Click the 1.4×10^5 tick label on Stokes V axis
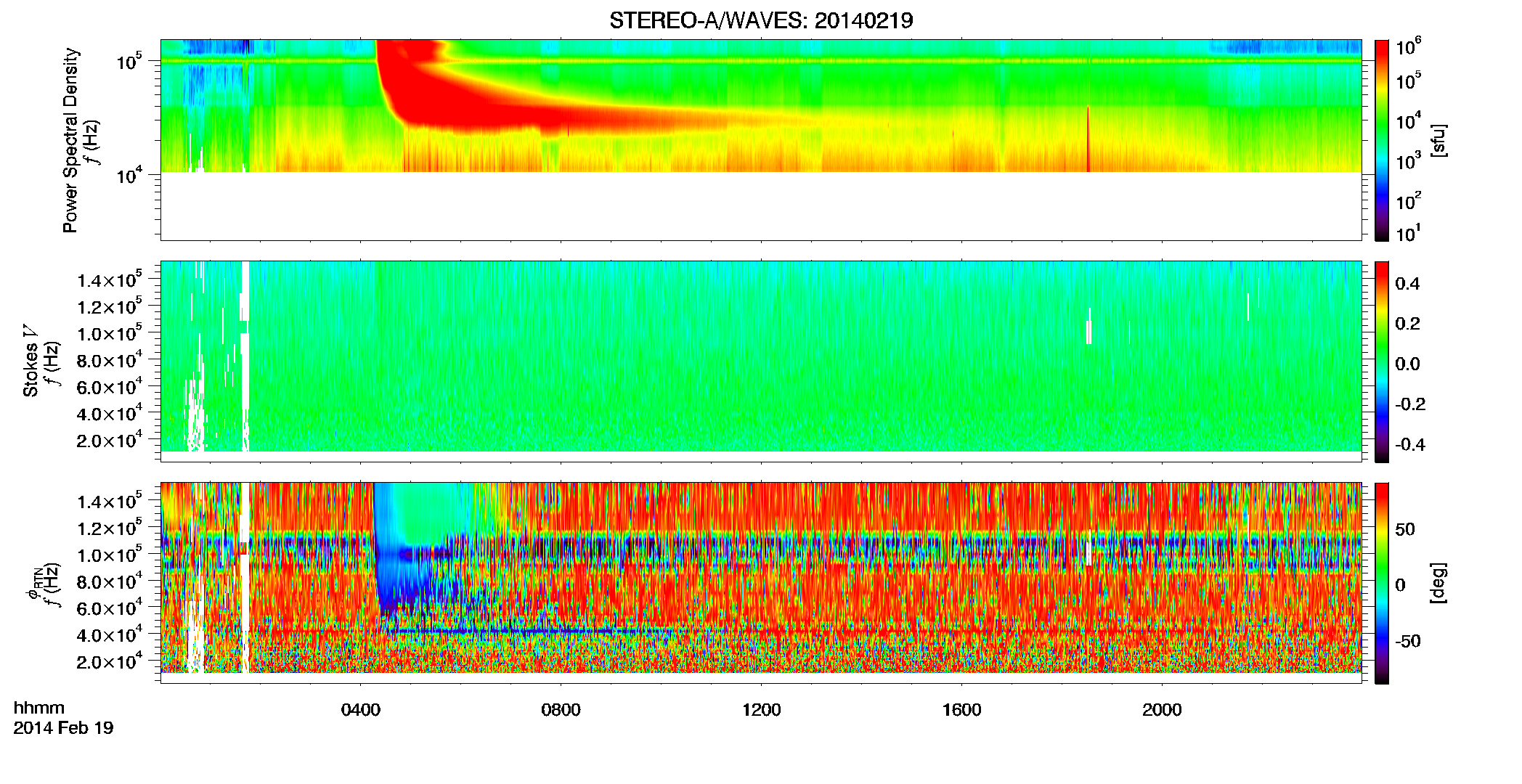 click(x=110, y=281)
